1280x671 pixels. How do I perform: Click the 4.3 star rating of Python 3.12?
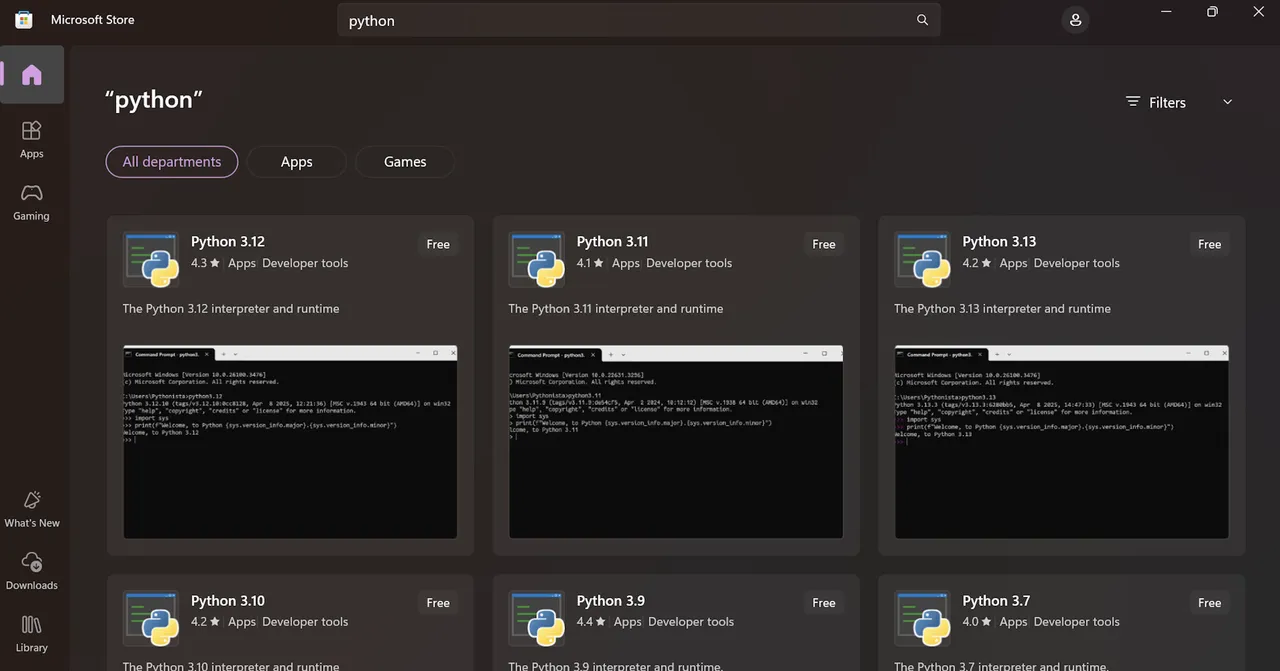[x=205, y=263]
